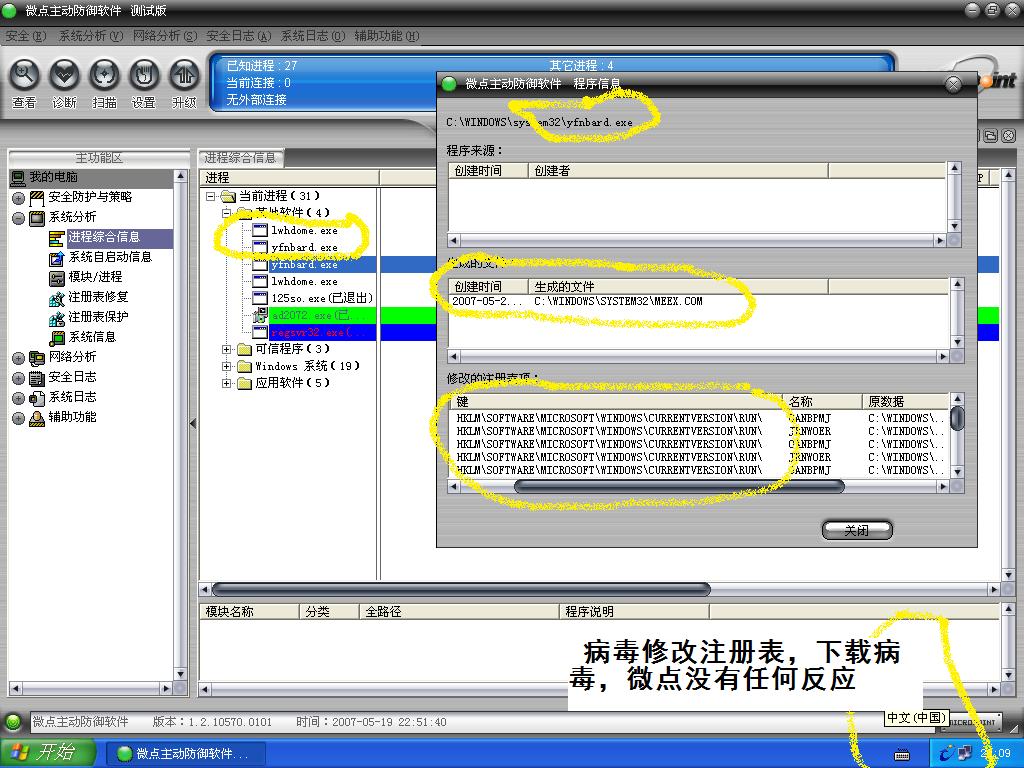Open the 辅助功能(H) menu
Screen dimensions: 1024x768
click(x=387, y=36)
